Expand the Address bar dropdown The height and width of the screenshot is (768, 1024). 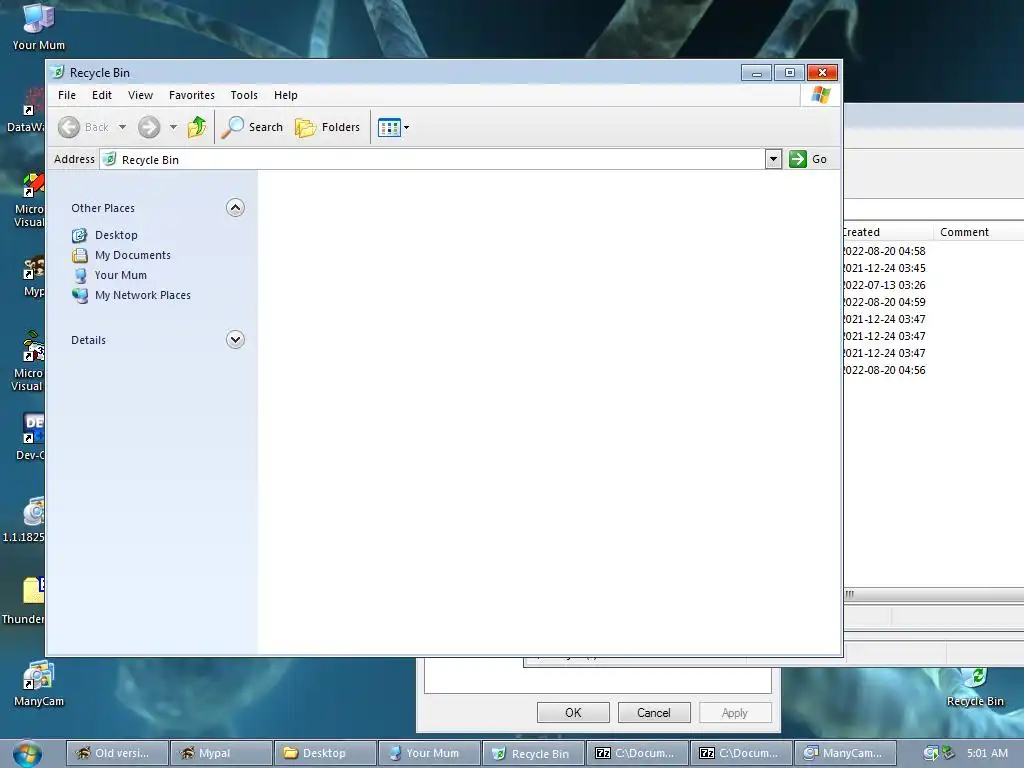773,159
